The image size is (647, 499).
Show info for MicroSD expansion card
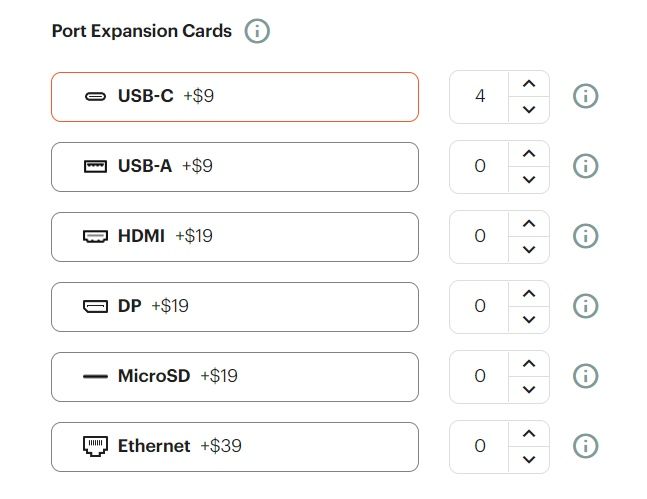(x=586, y=376)
